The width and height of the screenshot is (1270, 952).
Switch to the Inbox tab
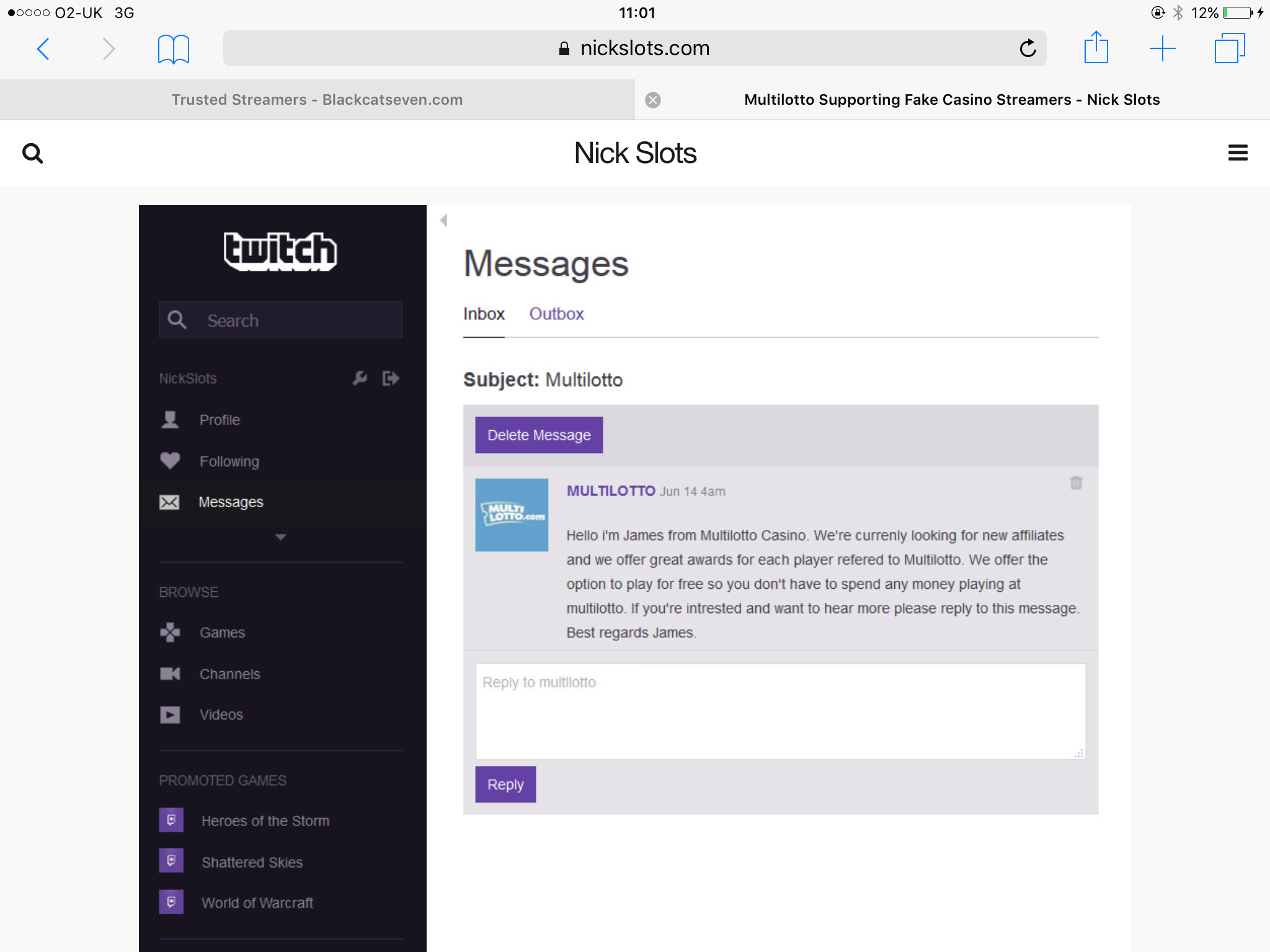(x=484, y=314)
